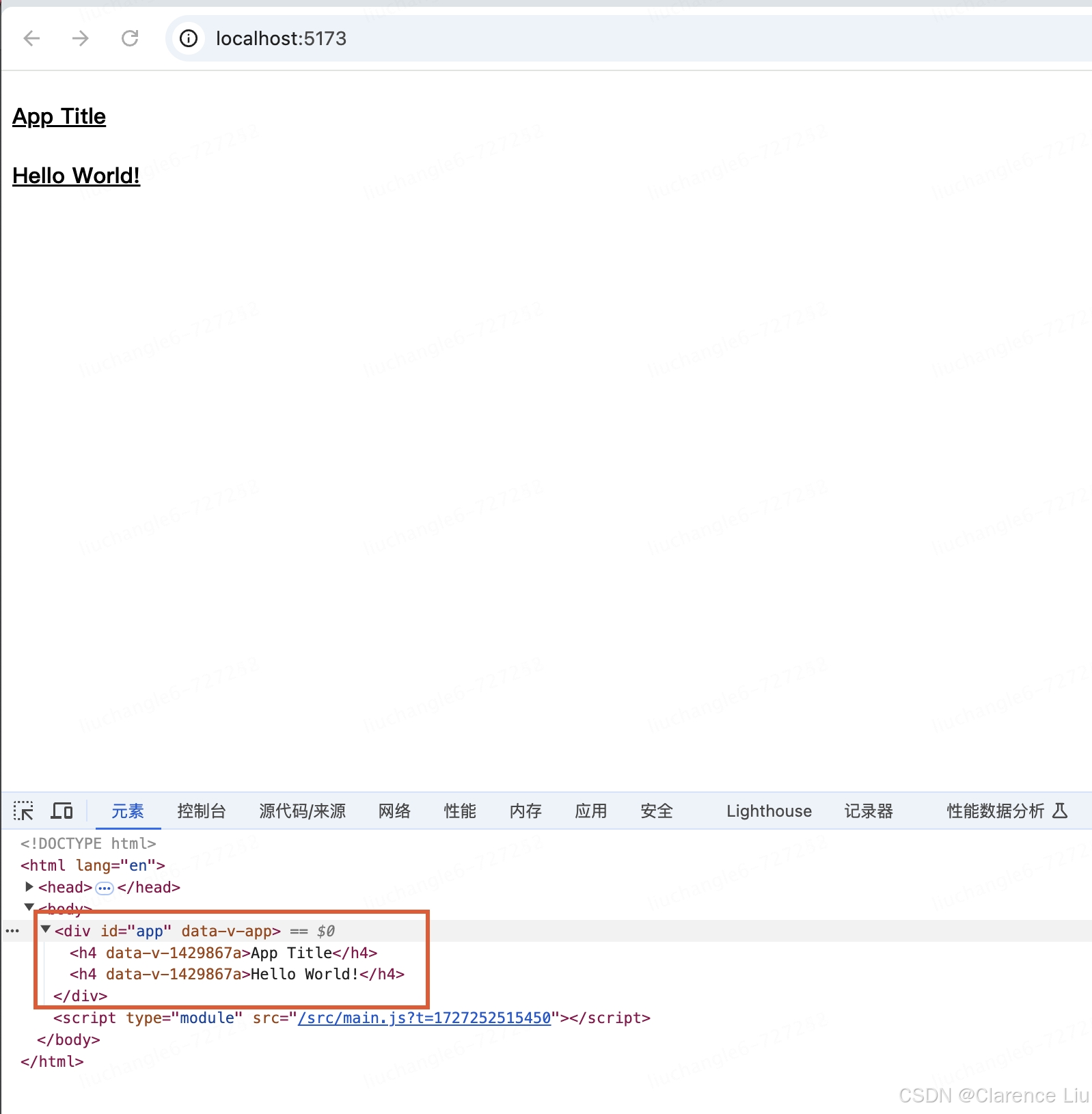Activate the inspect element picker tool
Screen dimensions: 1092x1114
pos(23,811)
